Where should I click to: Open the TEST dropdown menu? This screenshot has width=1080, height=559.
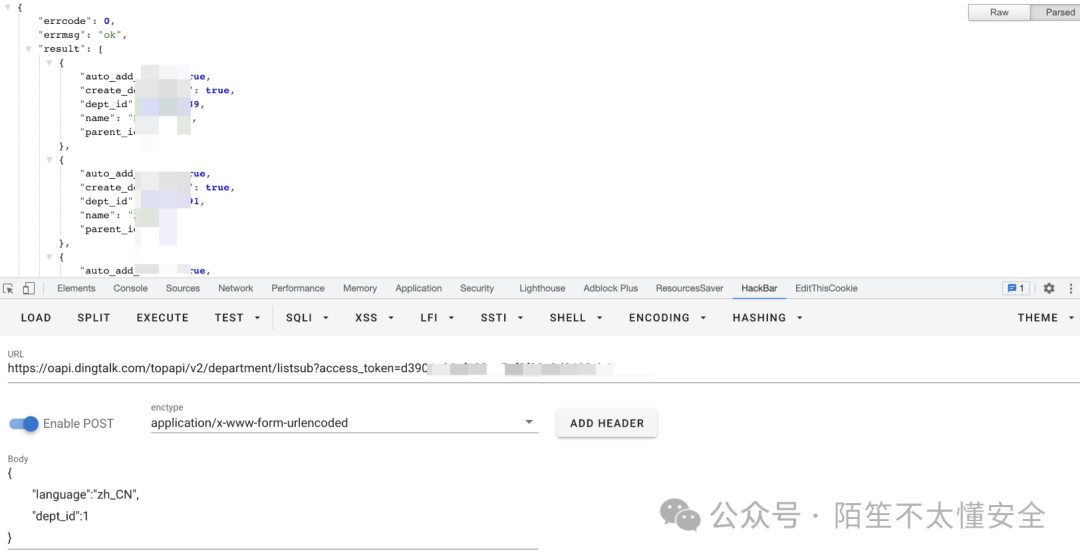pyautogui.click(x=237, y=317)
